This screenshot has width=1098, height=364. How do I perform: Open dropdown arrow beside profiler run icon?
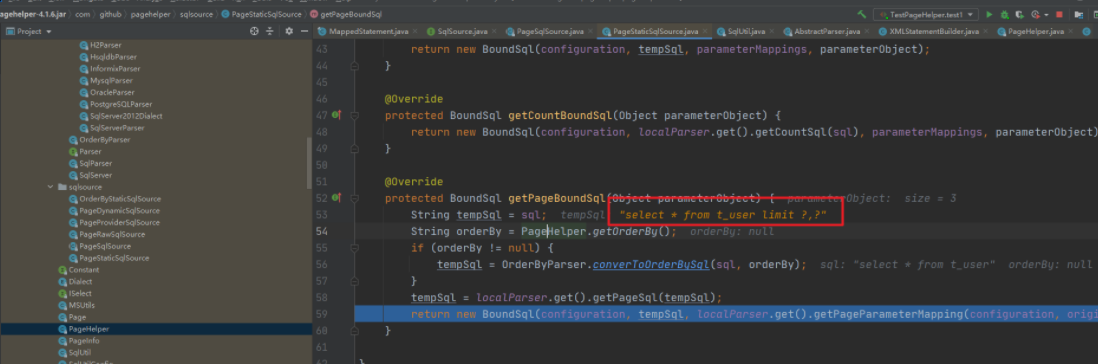pos(1046,15)
